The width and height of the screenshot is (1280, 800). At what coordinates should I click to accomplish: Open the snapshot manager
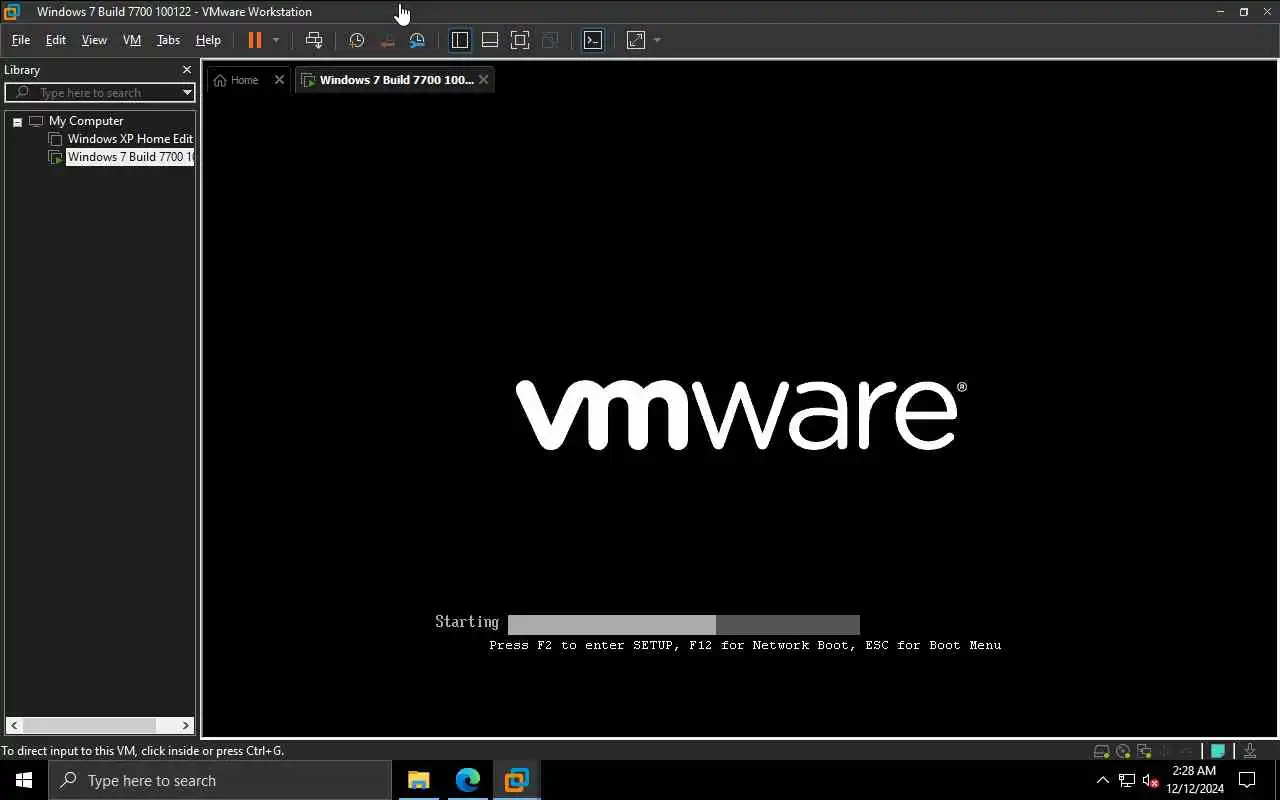coord(417,40)
